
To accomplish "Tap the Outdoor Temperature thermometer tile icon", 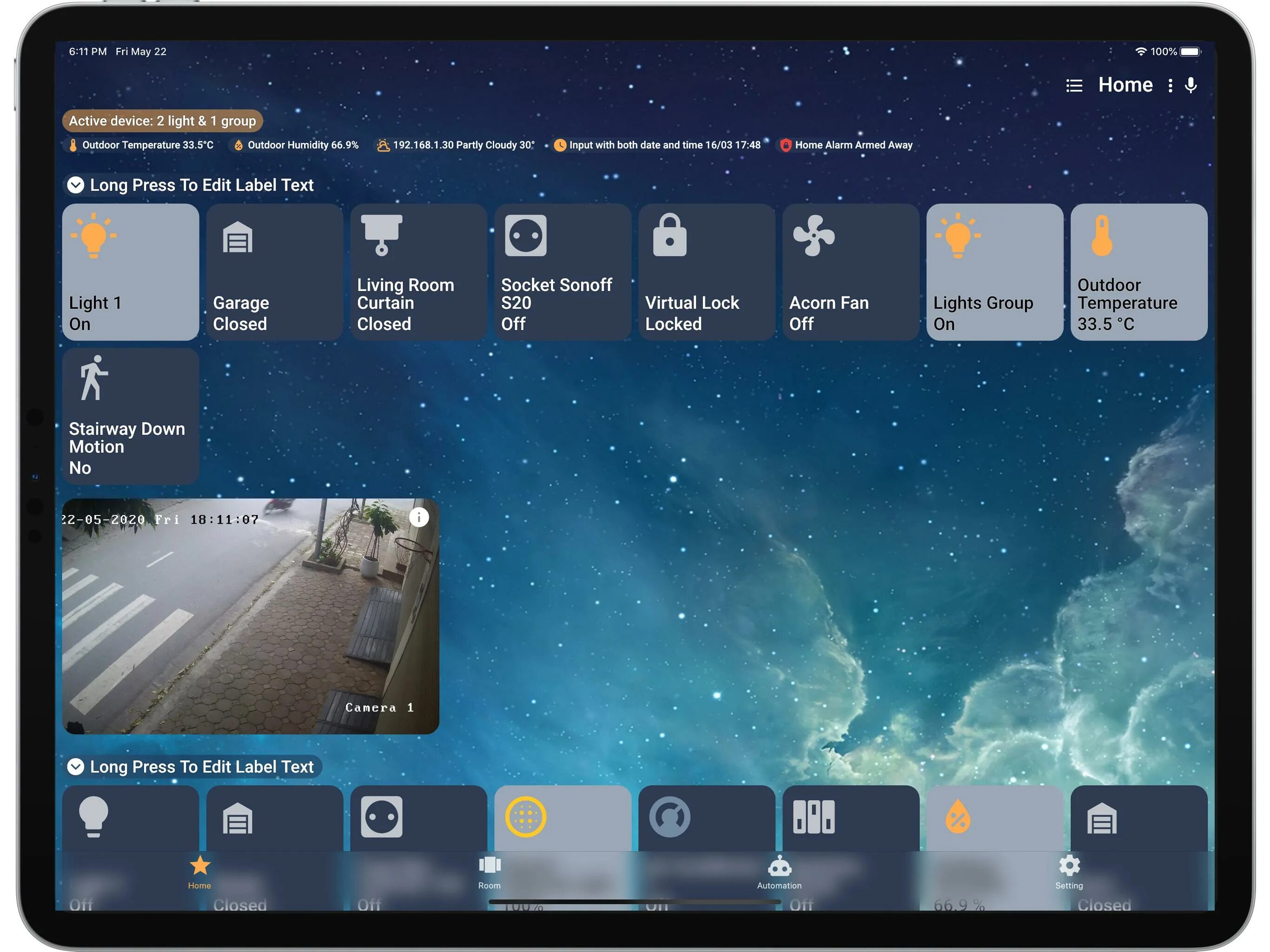I will point(1101,236).
